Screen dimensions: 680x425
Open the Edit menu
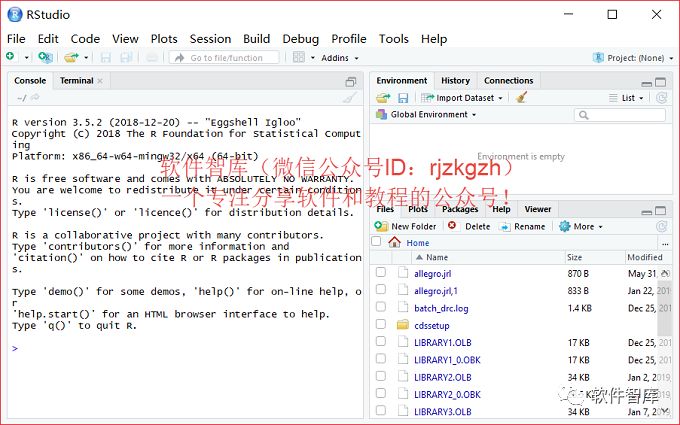(x=48, y=39)
